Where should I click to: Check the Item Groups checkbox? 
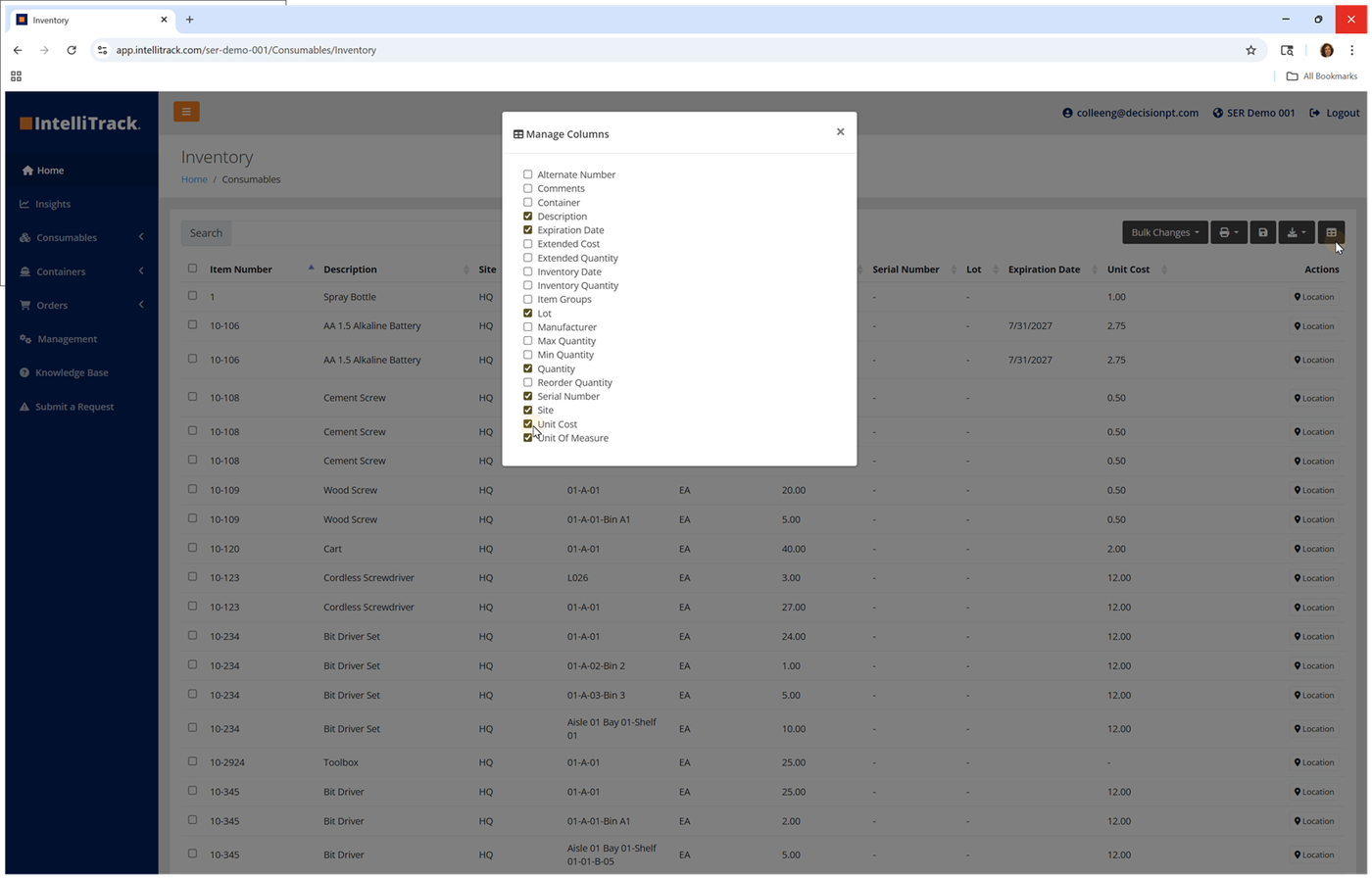527,299
